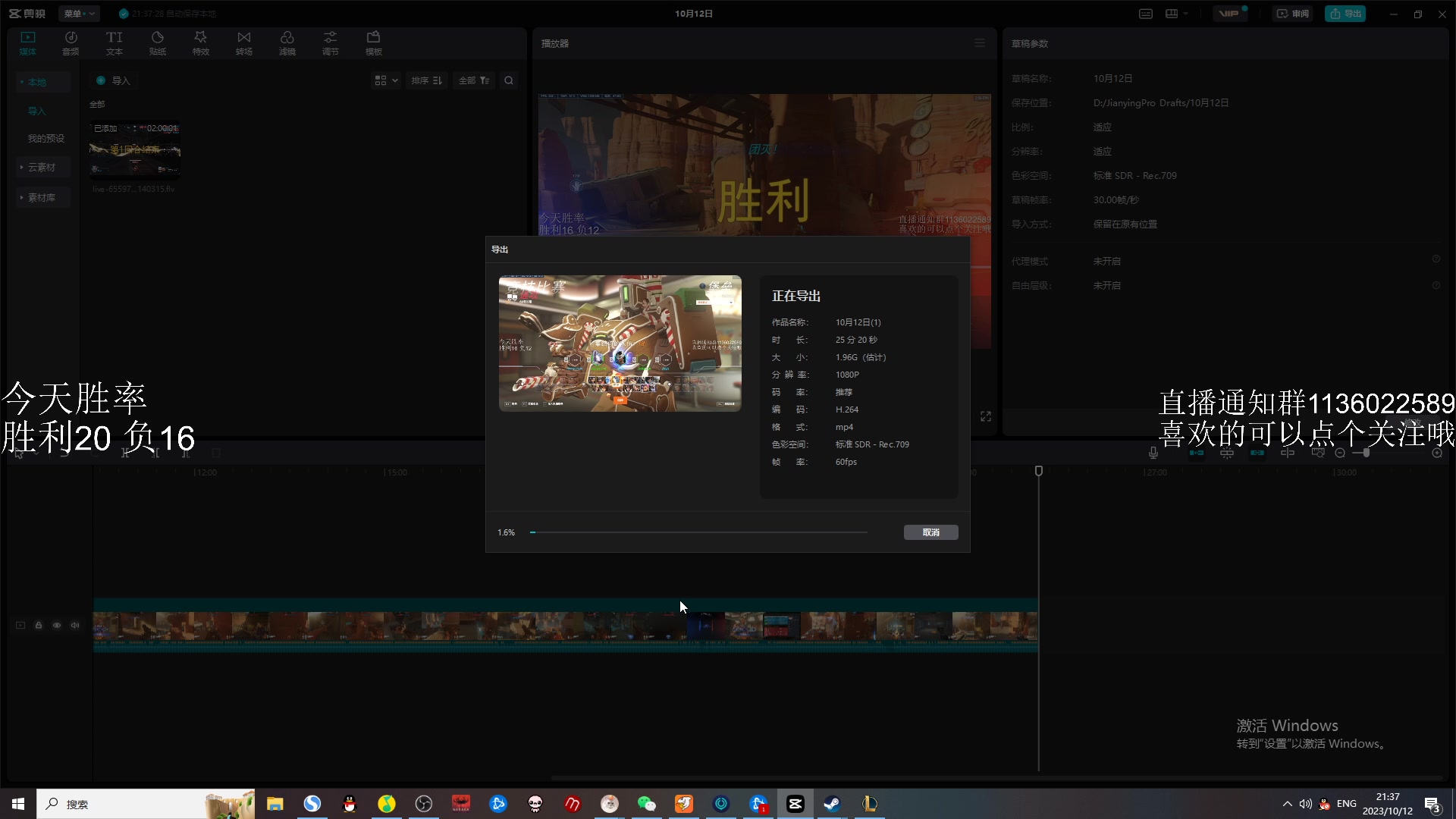
Task: Click the keyboard shortcuts icon
Action: click(1146, 14)
